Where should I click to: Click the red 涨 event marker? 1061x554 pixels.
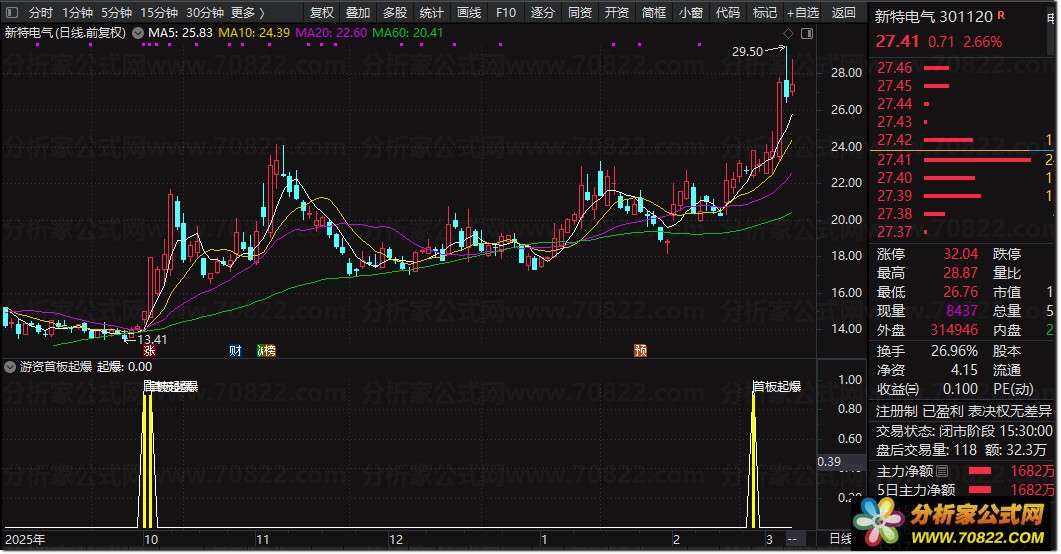coord(149,351)
